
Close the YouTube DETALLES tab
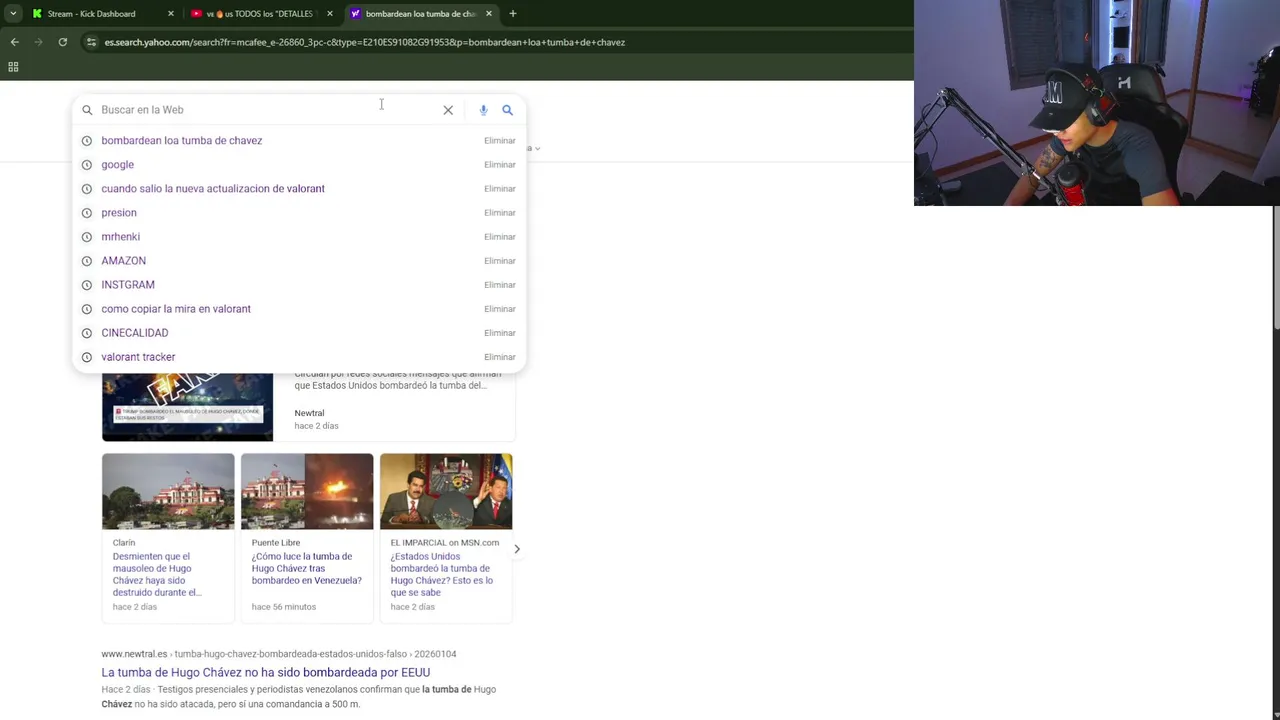tap(329, 14)
